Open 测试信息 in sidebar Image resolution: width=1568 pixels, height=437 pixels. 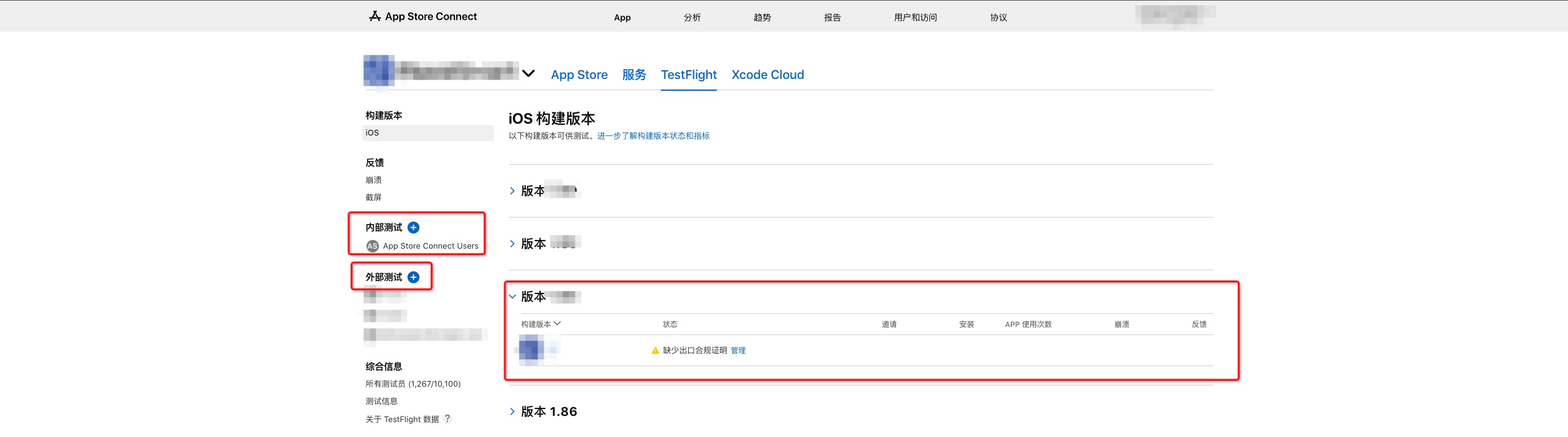pyautogui.click(x=381, y=402)
